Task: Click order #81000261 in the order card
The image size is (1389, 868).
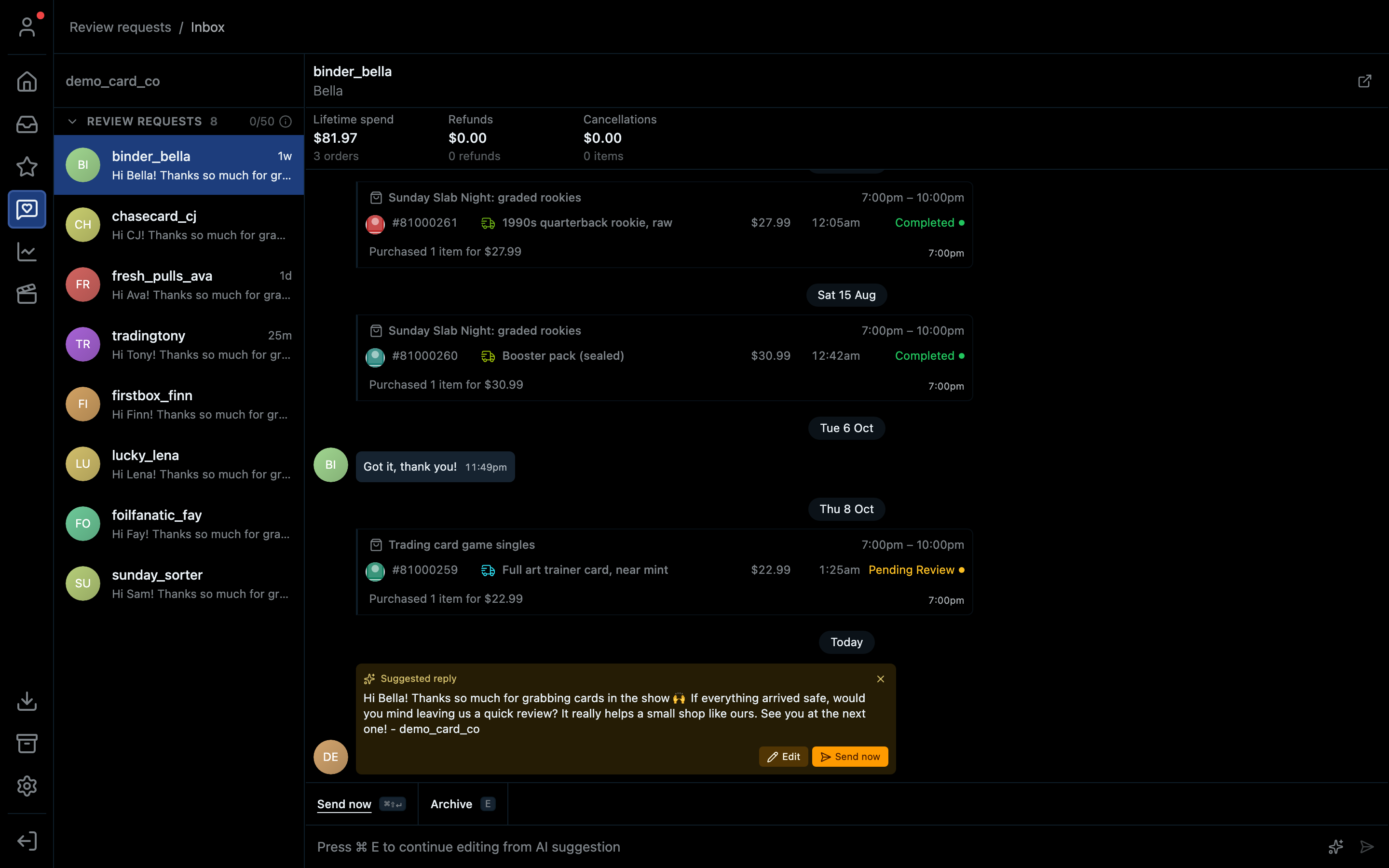Action: (x=424, y=223)
